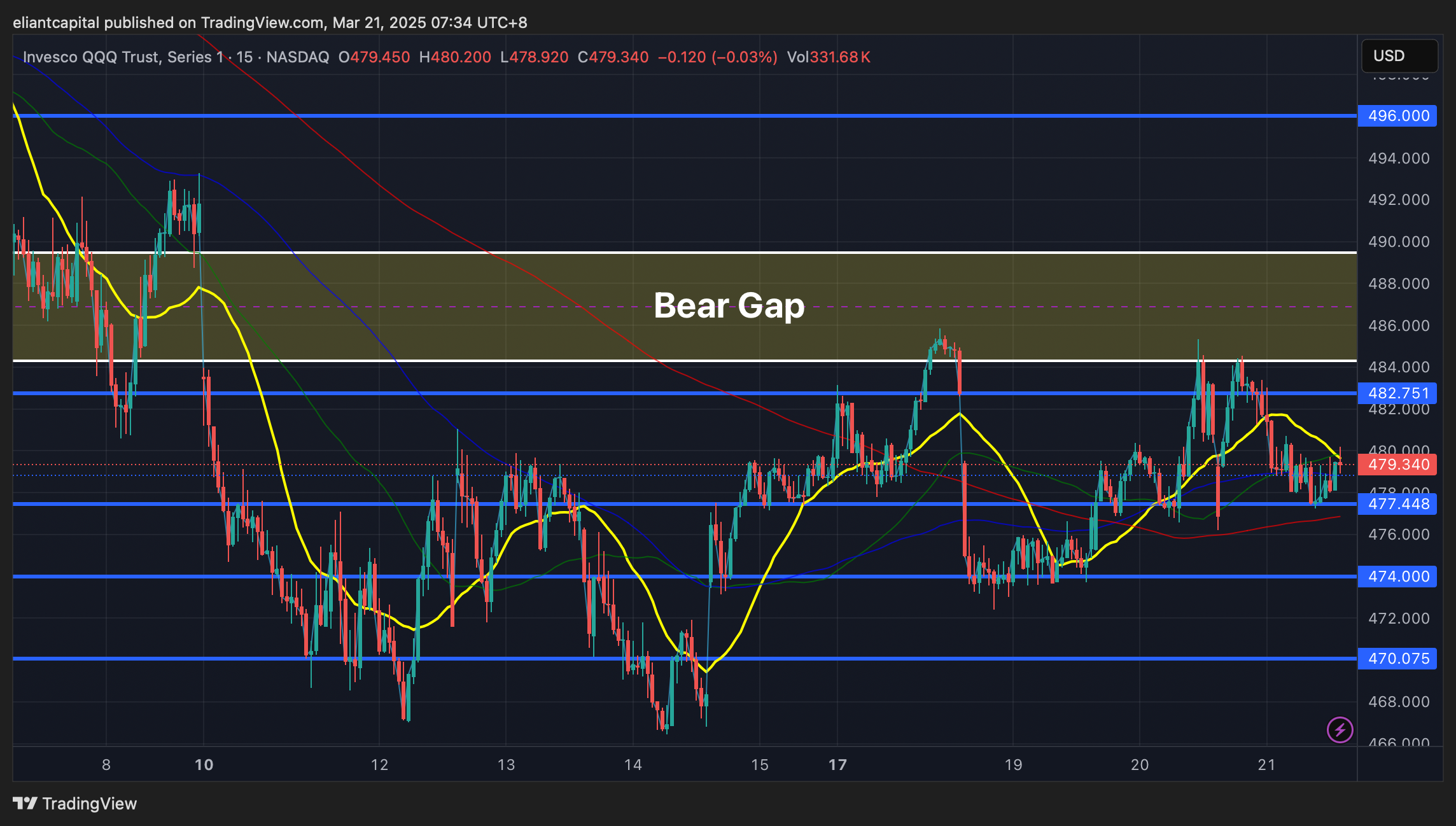Click the change value −0.120 (−0.03%)
1456x826 pixels.
point(718,57)
